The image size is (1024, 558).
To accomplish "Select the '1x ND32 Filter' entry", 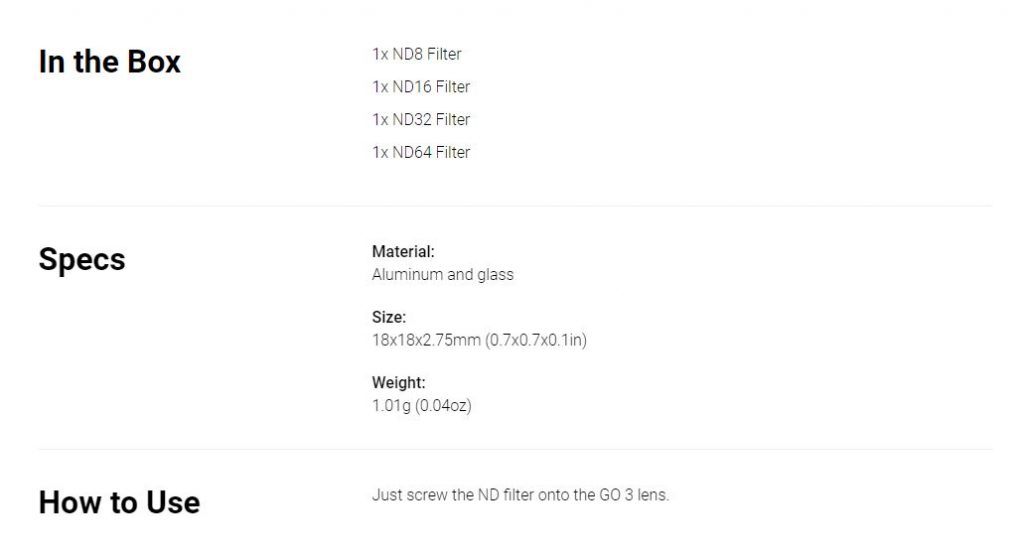I will coord(421,120).
